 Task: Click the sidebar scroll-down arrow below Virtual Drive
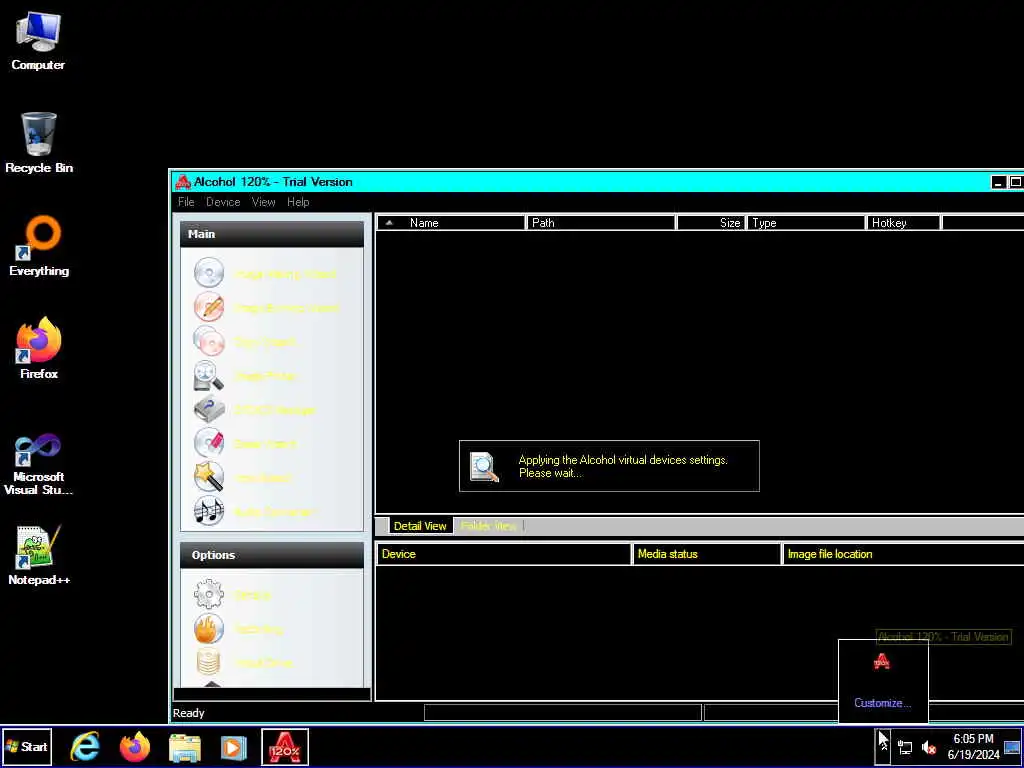(212, 684)
